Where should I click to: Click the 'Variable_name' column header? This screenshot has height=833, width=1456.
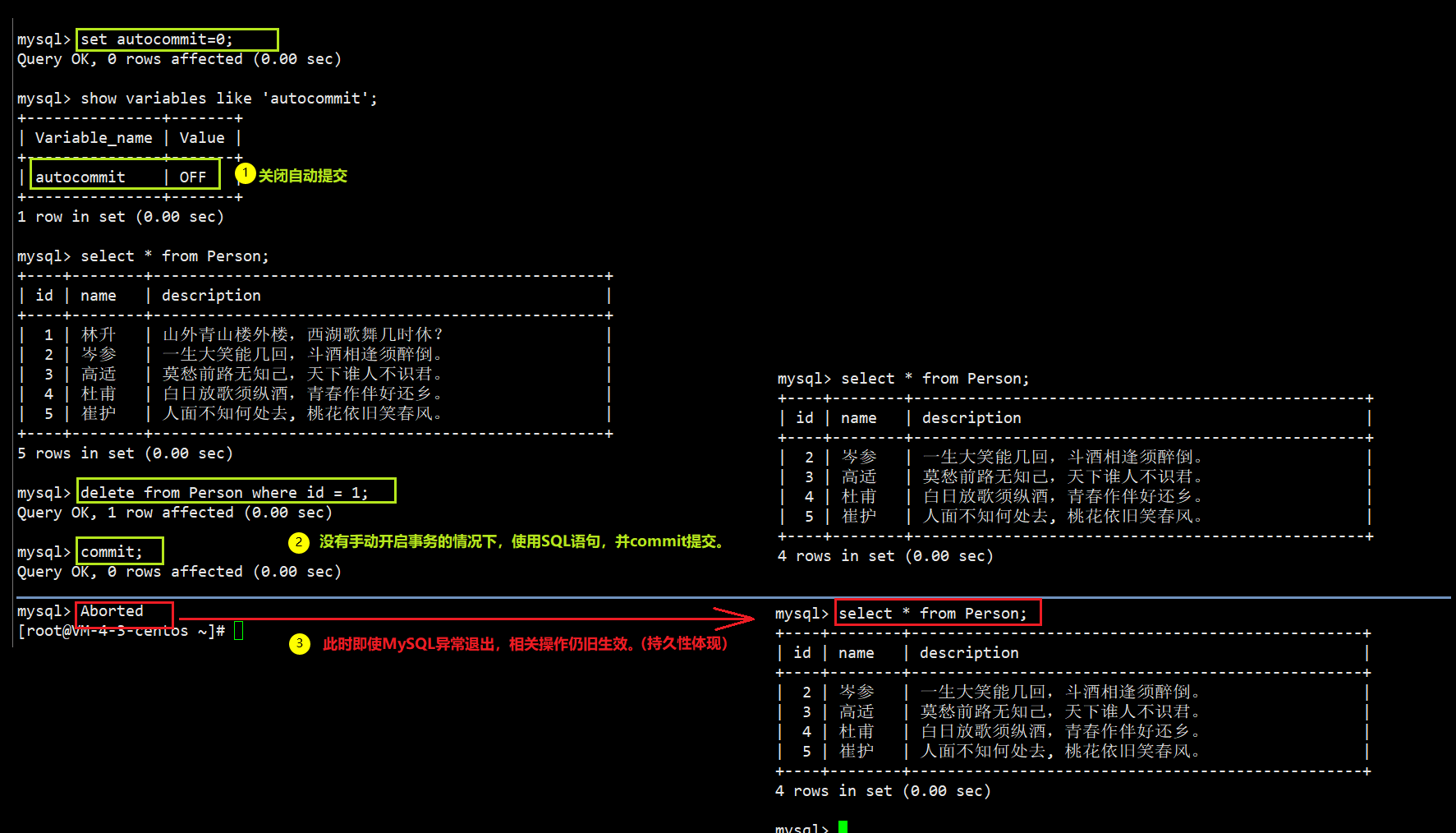coord(94,138)
